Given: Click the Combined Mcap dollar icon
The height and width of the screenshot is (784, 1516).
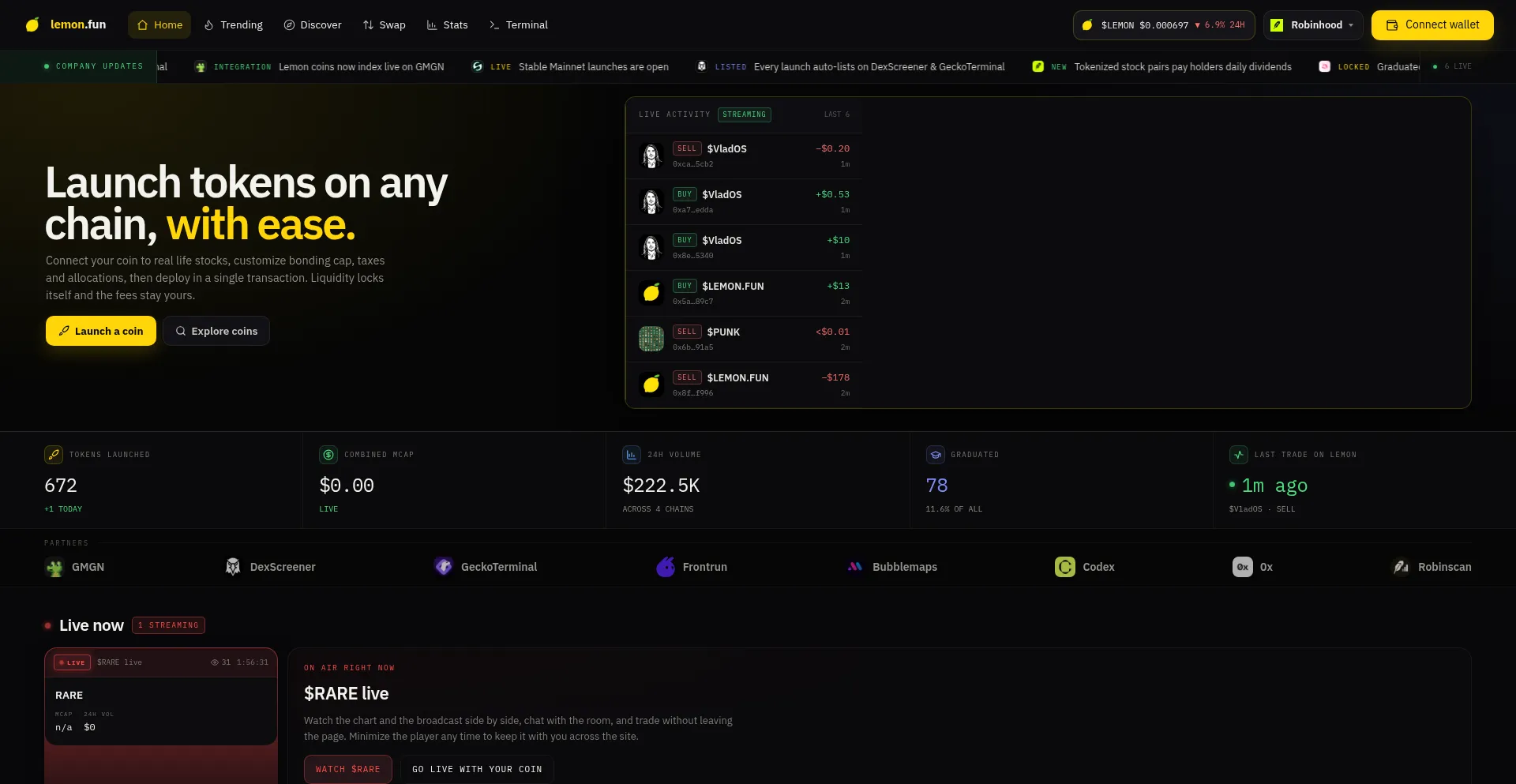Looking at the screenshot, I should (328, 455).
